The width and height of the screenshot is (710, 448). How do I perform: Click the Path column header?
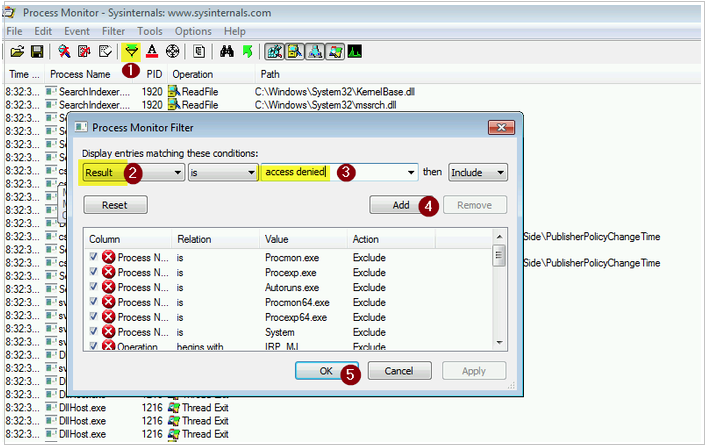[x=270, y=74]
